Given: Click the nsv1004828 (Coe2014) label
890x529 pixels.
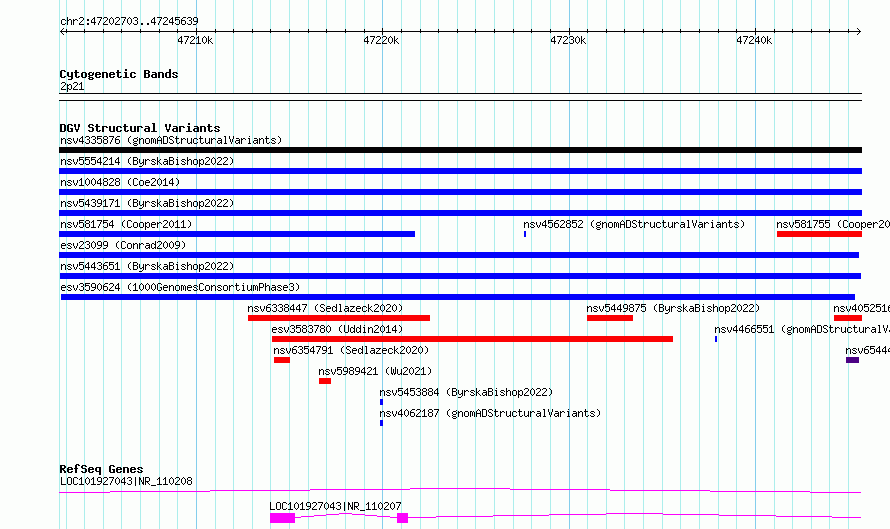Looking at the screenshot, I should point(120,182).
